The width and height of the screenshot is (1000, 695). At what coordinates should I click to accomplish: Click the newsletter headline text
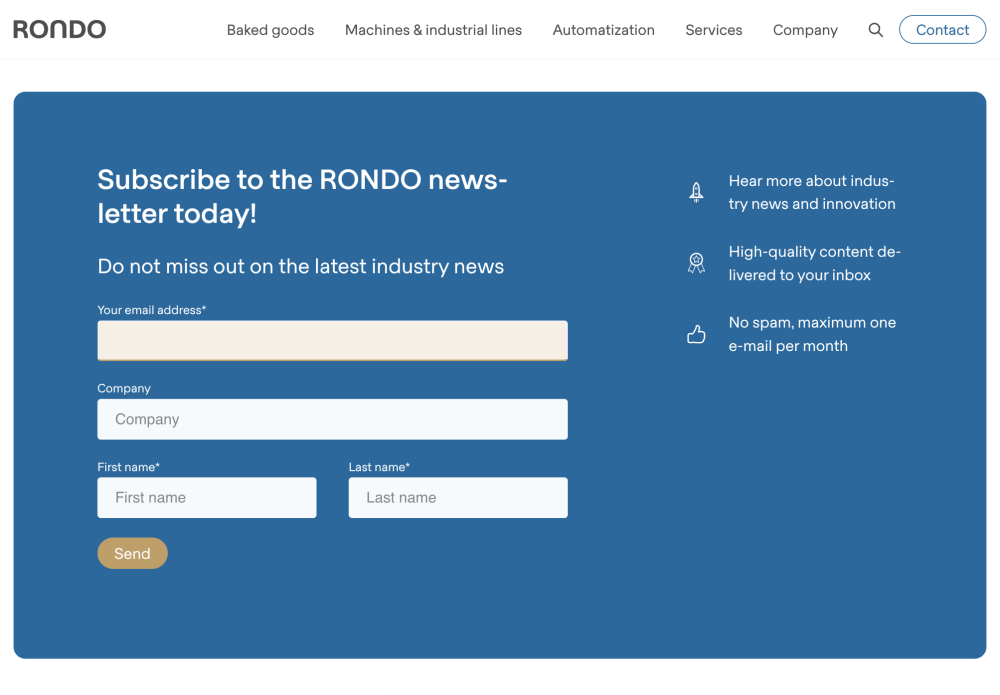[301, 196]
